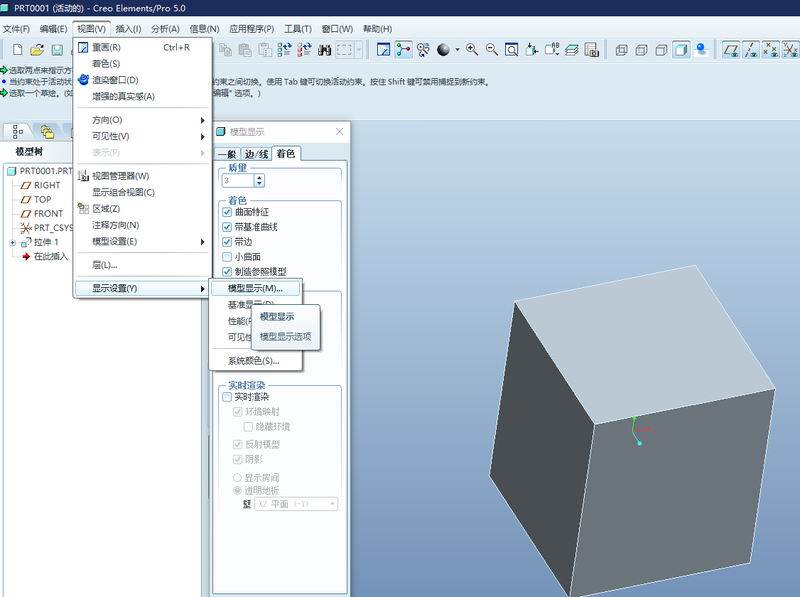Click the 质量 number input field

(238, 180)
